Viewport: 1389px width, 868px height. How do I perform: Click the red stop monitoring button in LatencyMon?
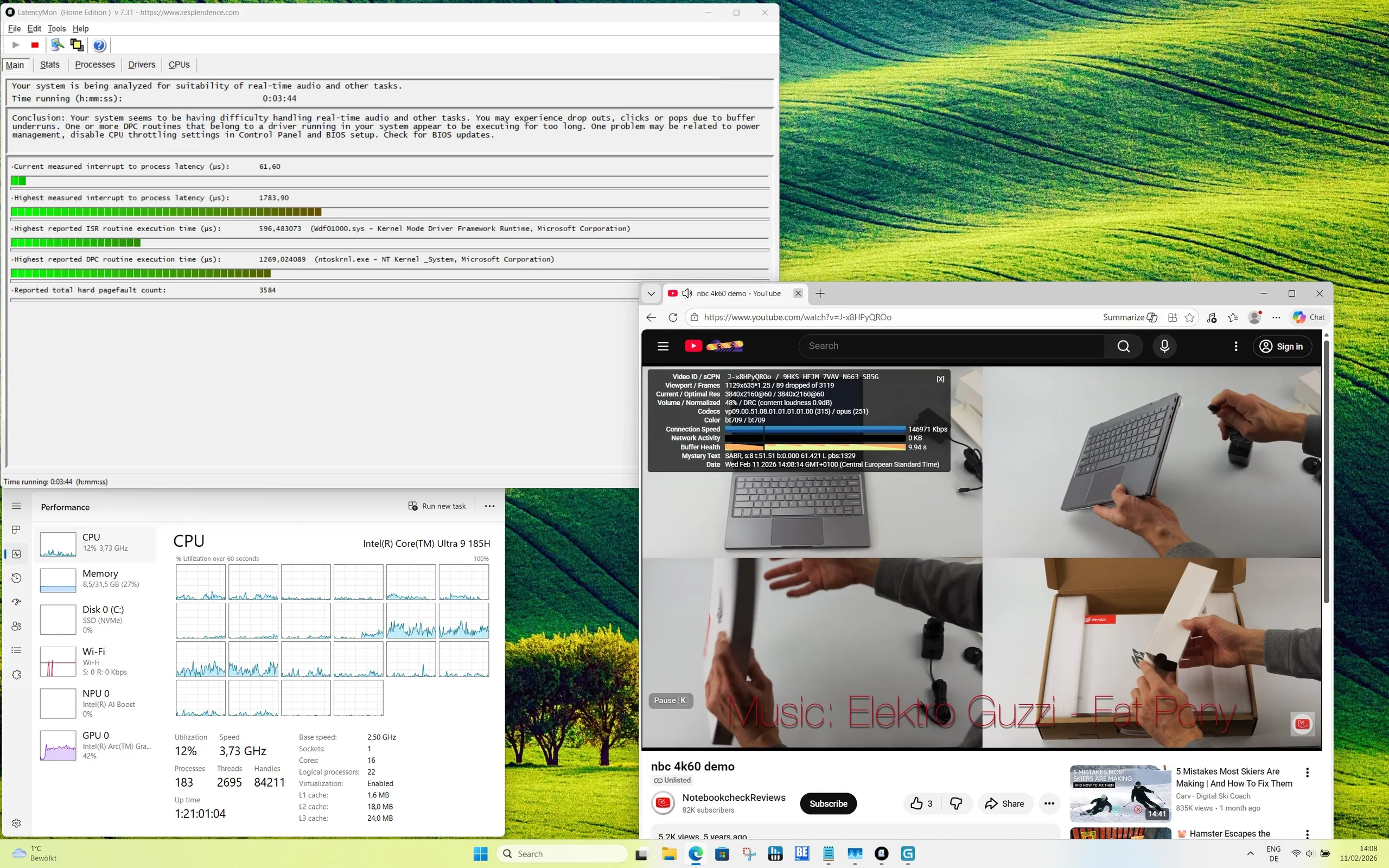click(x=35, y=45)
